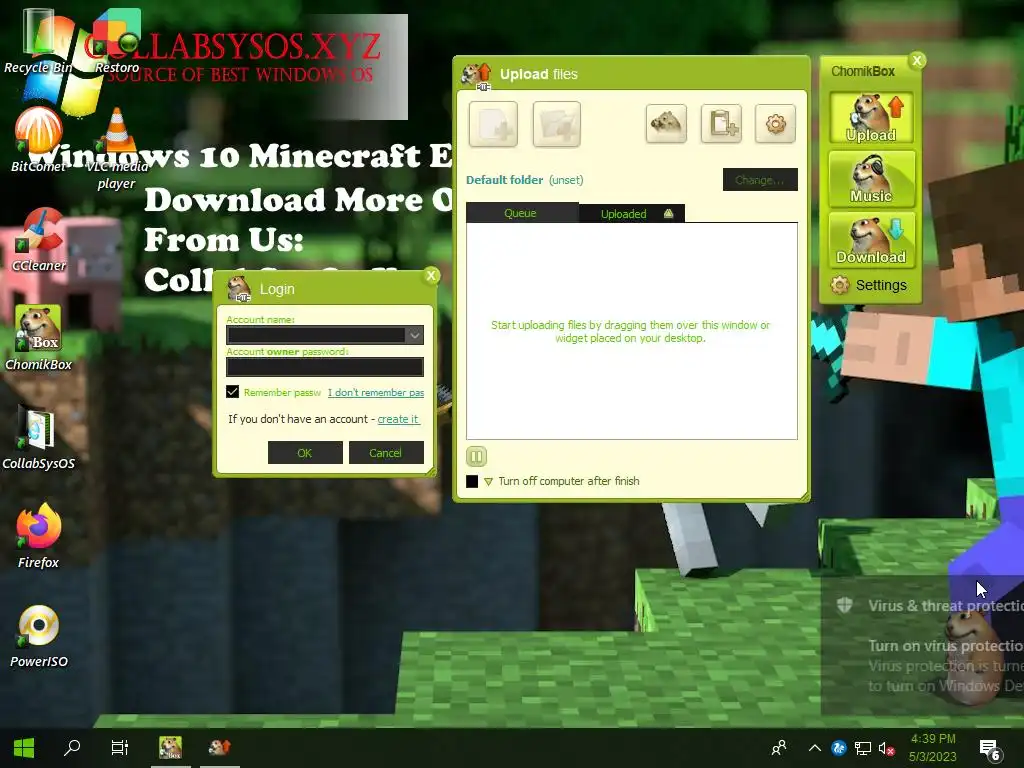The height and width of the screenshot is (768, 1024).
Task: Click the volume icon in system tray
Action: pos(886,748)
